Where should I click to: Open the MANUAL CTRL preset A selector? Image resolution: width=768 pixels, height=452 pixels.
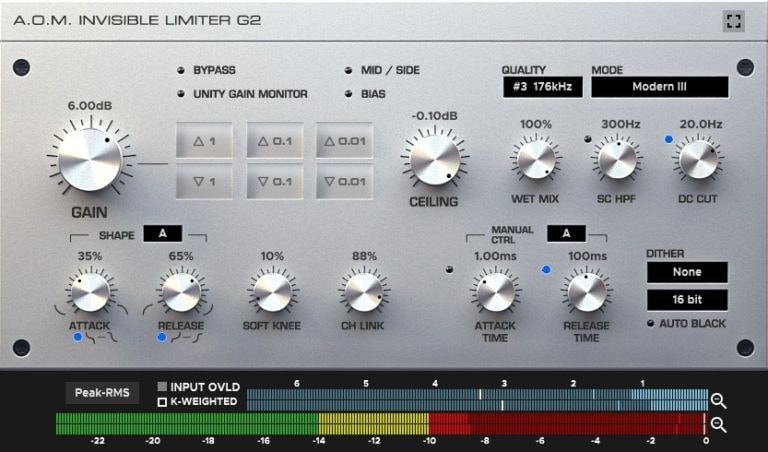coord(566,234)
